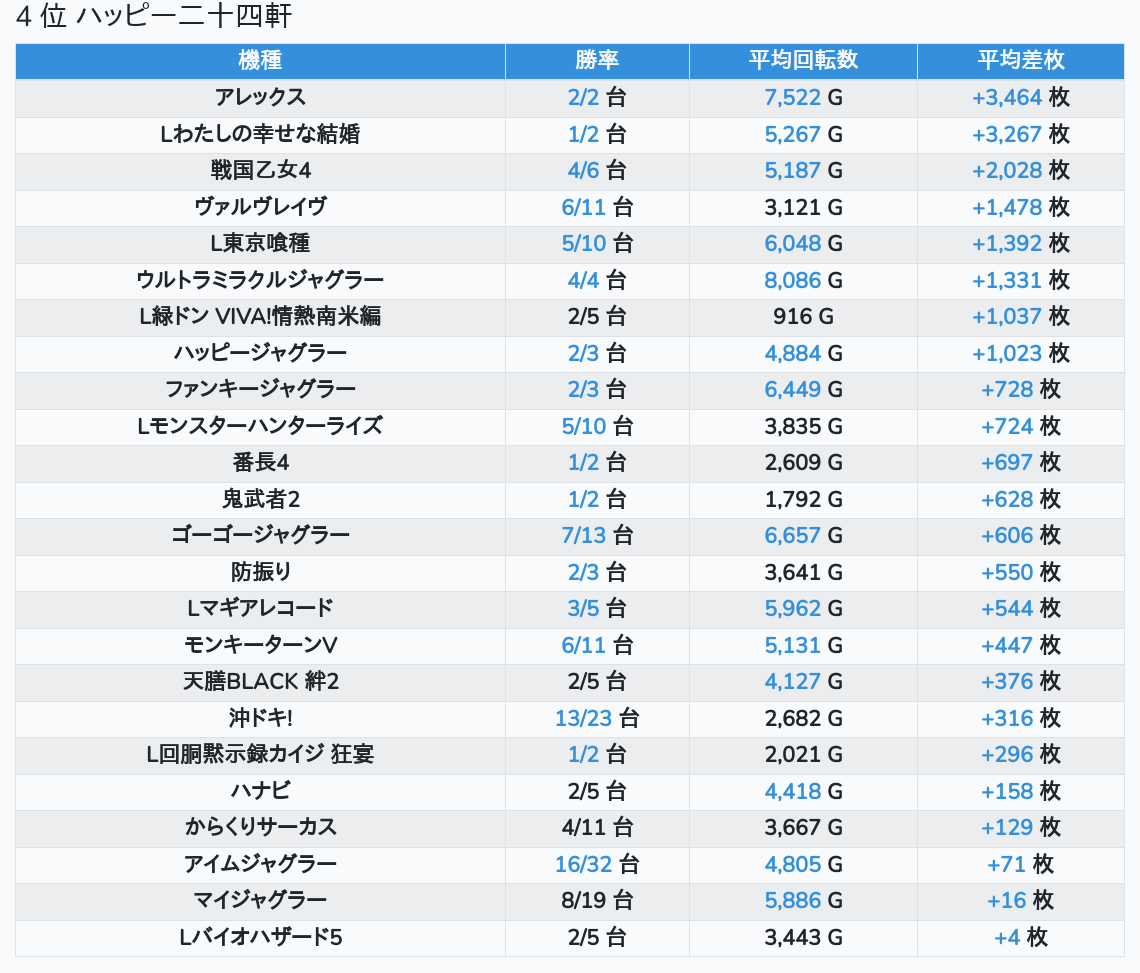Image resolution: width=1140 pixels, height=973 pixels.
Task: Click the 7,522 G average spins value
Action: 803,97
